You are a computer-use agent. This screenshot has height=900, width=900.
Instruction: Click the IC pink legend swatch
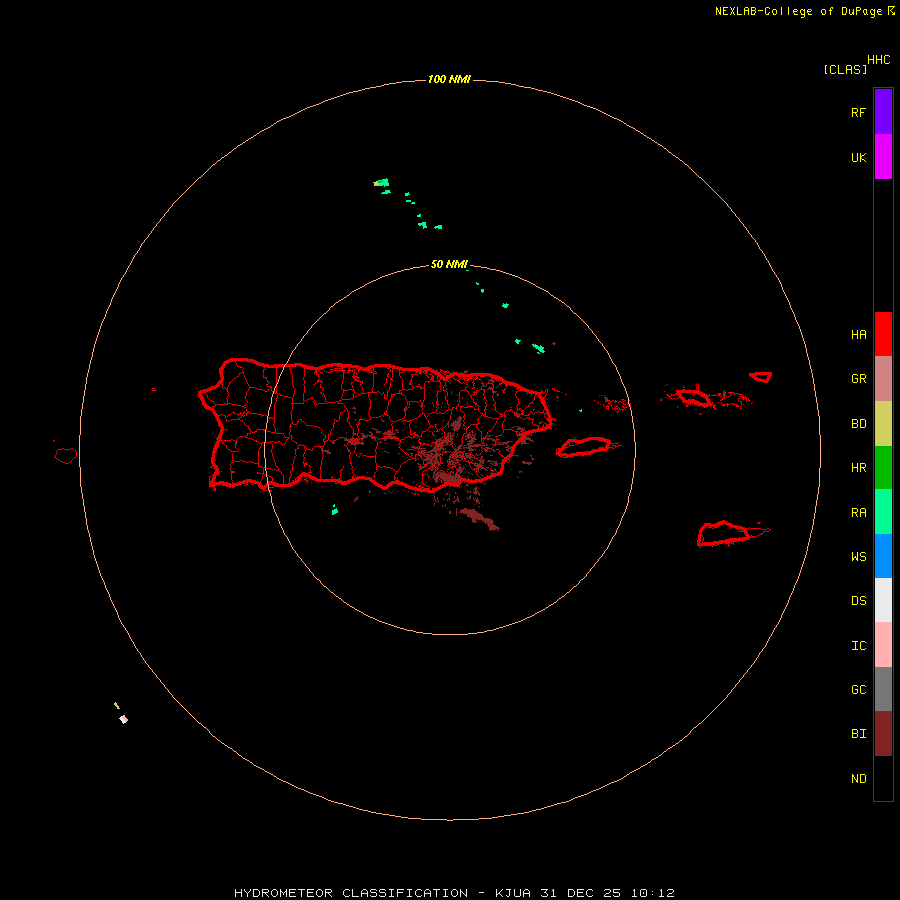click(883, 645)
